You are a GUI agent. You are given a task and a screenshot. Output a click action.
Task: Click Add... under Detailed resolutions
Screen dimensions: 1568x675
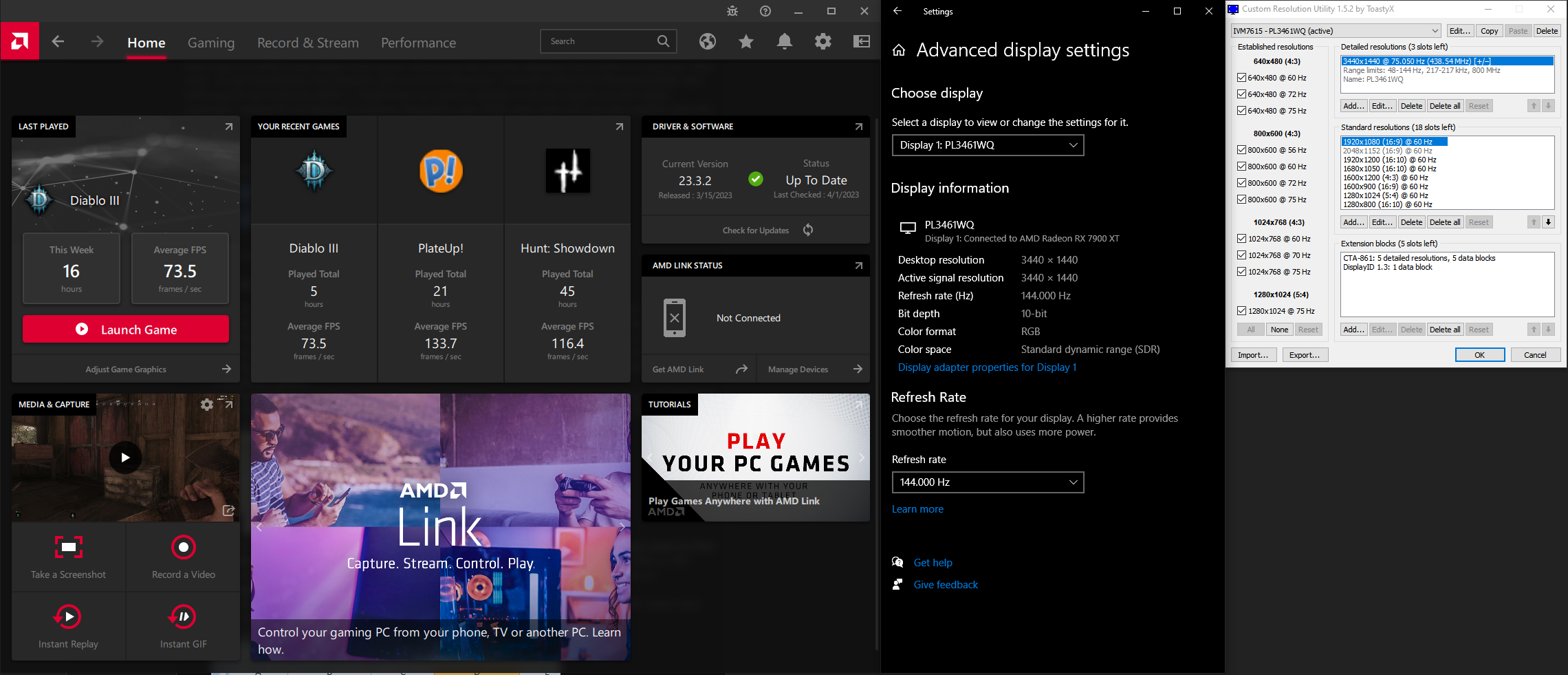pyautogui.click(x=1353, y=106)
